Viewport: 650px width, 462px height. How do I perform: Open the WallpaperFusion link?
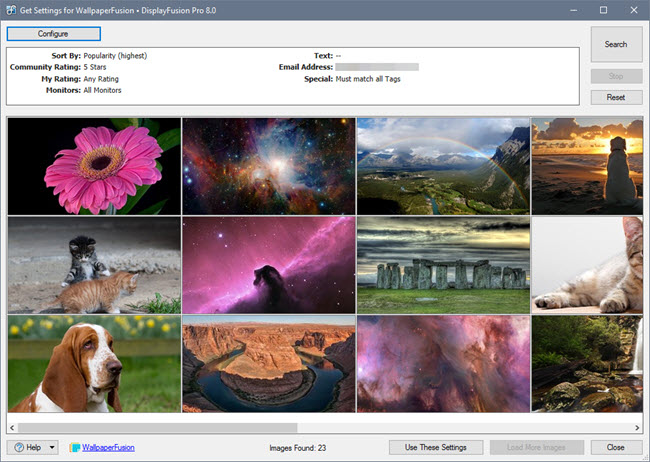point(108,447)
